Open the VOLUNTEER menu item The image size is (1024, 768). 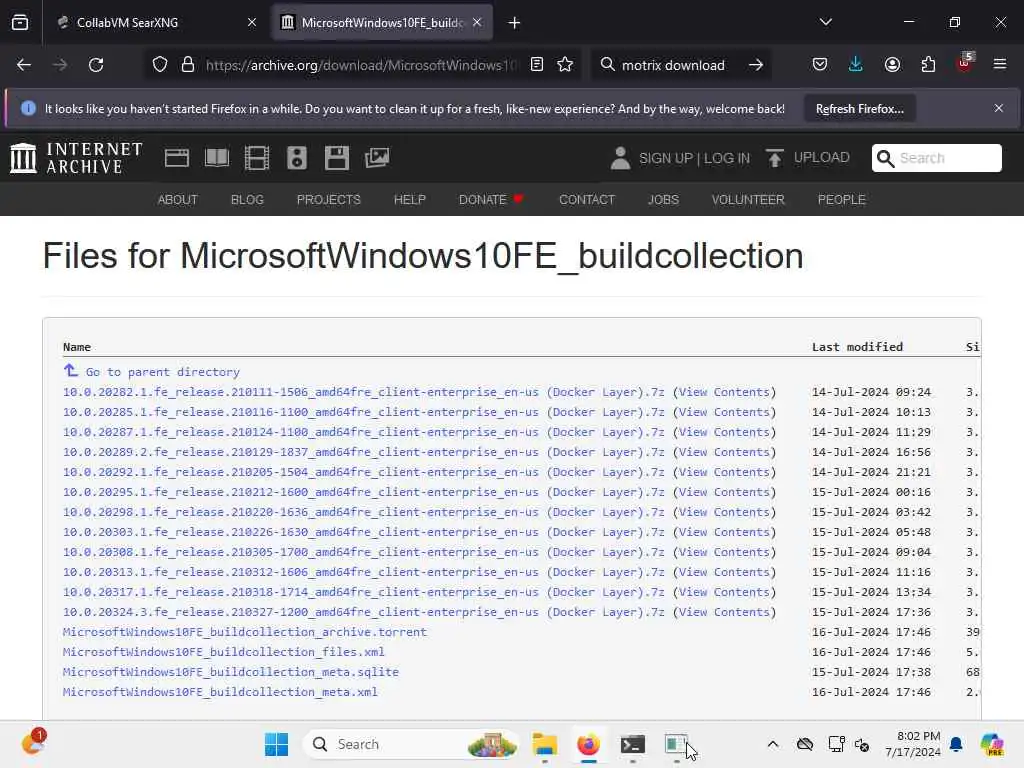(x=748, y=200)
